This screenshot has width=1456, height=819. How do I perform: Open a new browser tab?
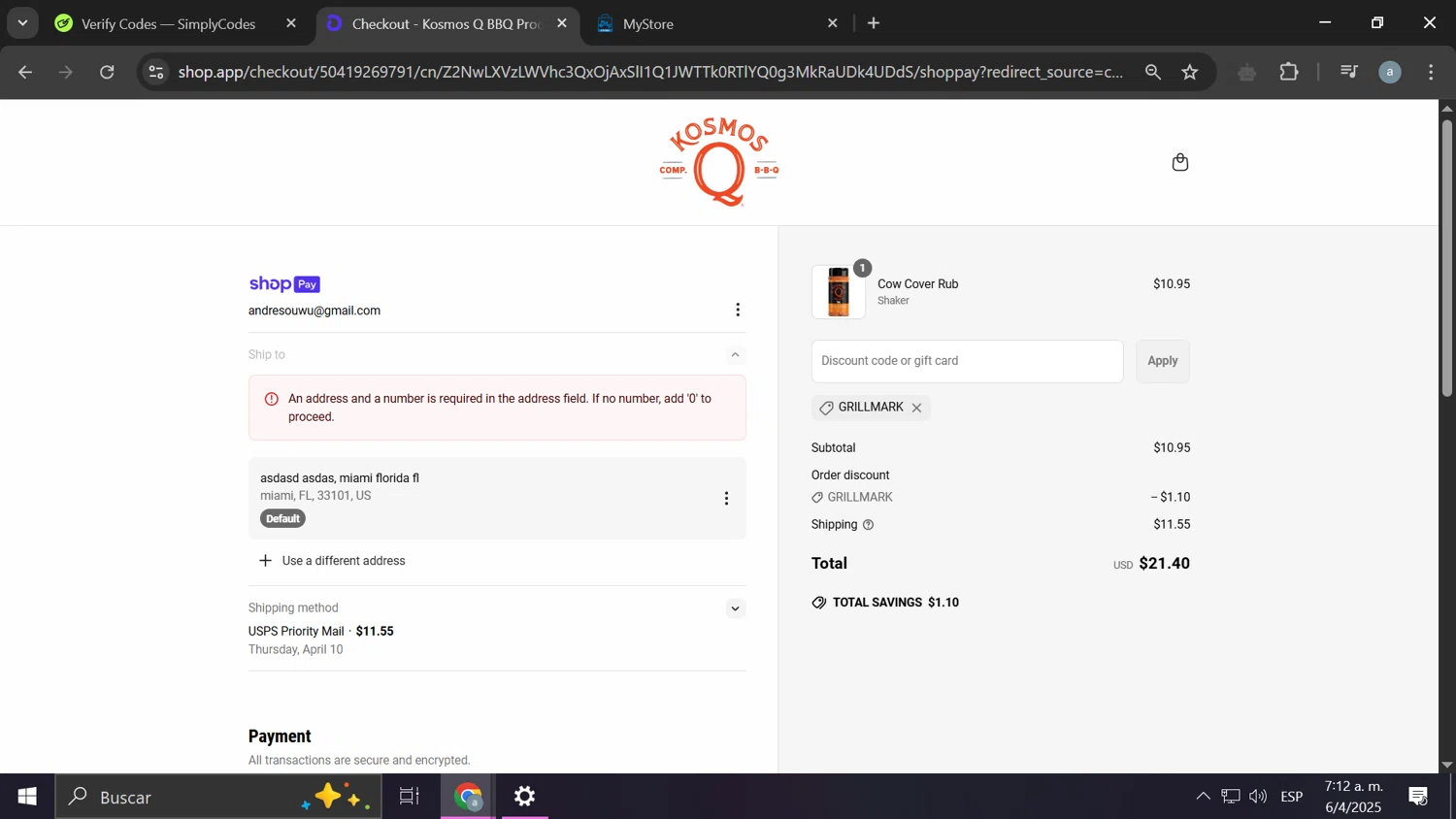coord(874,23)
